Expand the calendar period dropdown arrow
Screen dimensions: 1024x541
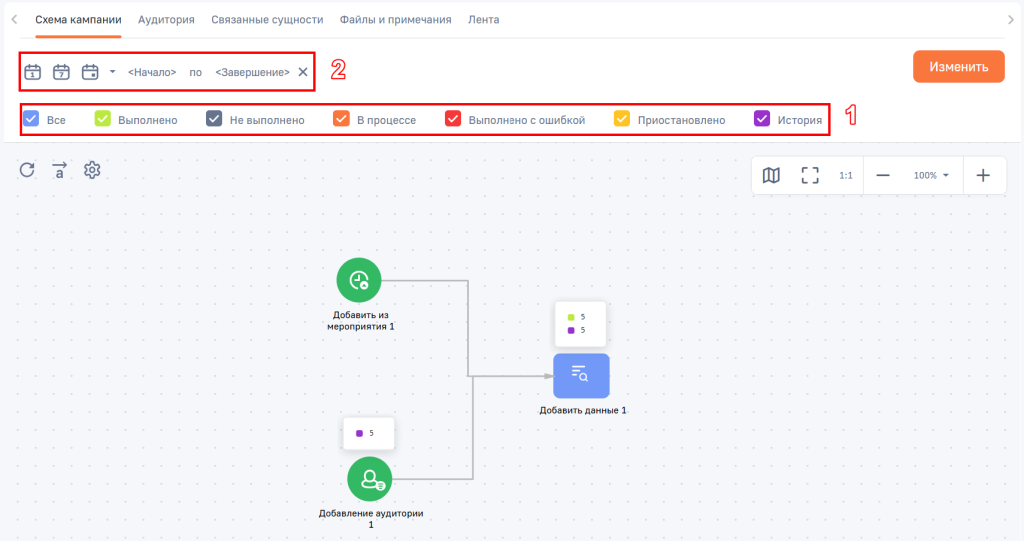112,72
